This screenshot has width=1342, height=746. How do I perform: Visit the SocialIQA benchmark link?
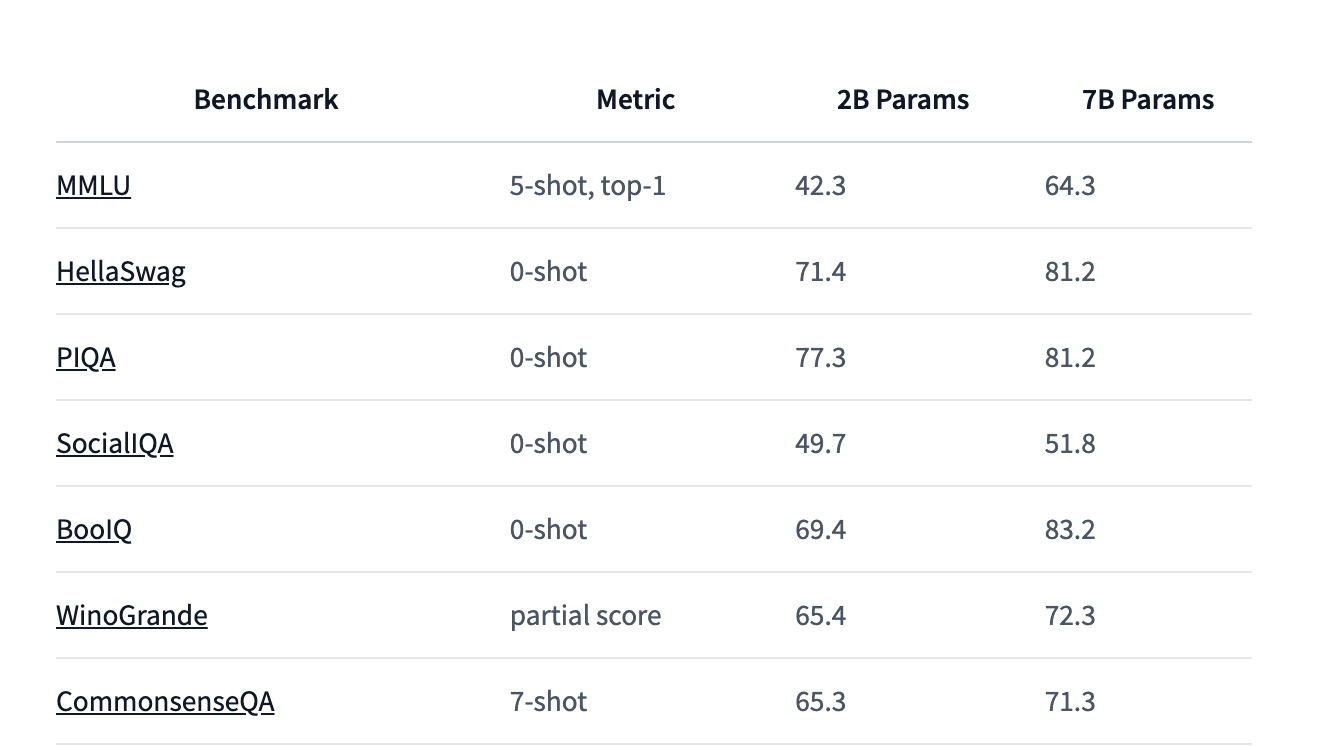point(115,444)
